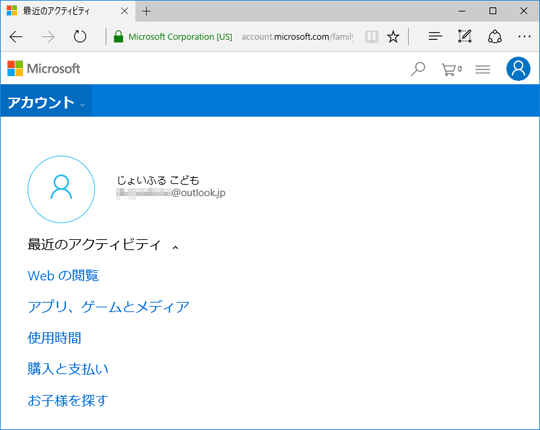
Task: Add page to favorites with star icon
Action: pyautogui.click(x=393, y=36)
